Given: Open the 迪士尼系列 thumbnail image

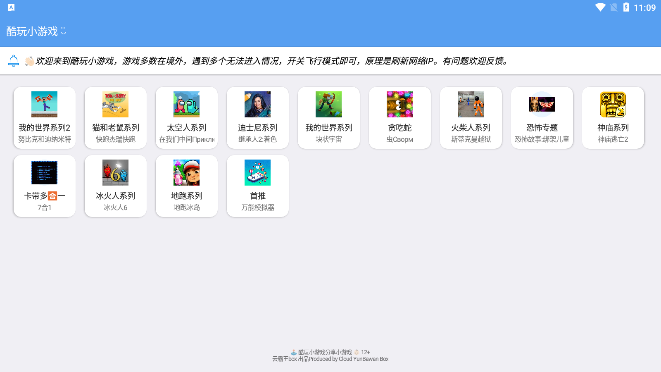Looking at the screenshot, I should [x=258, y=104].
